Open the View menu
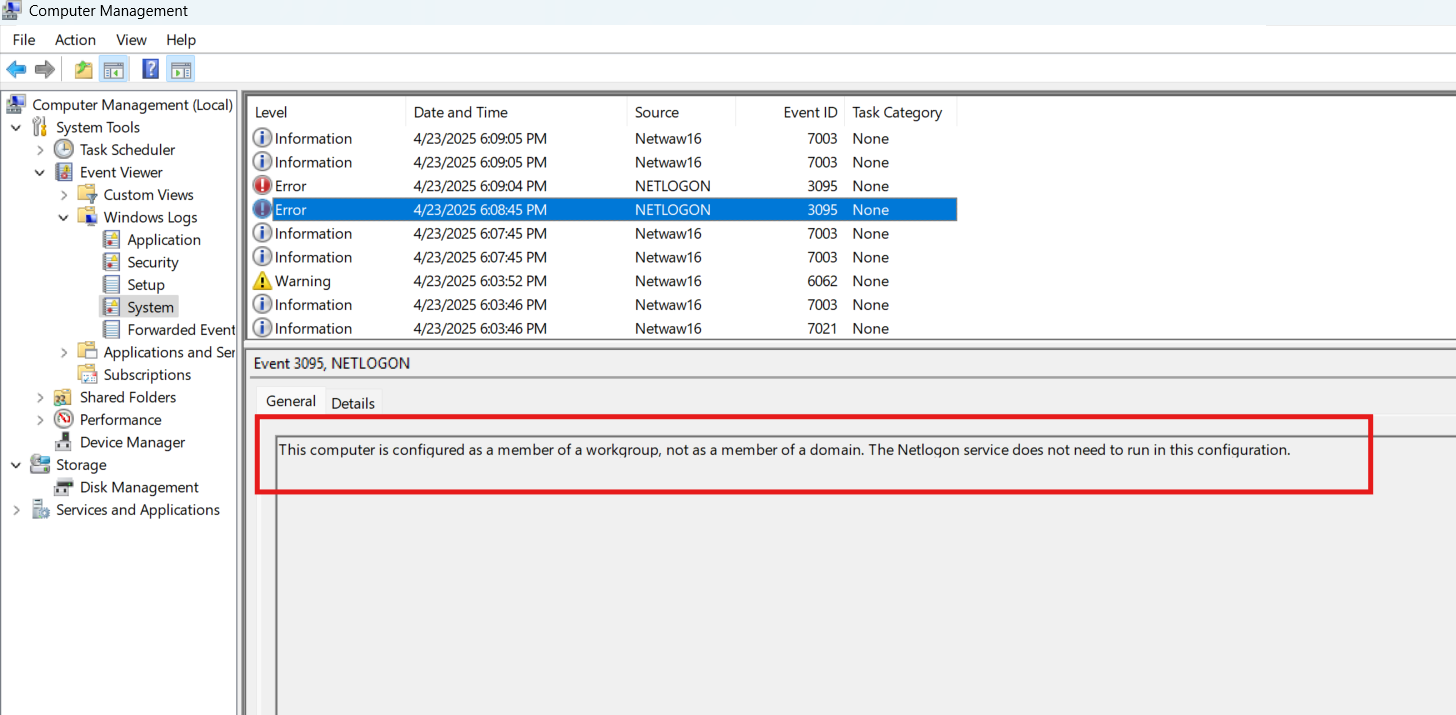 point(131,40)
